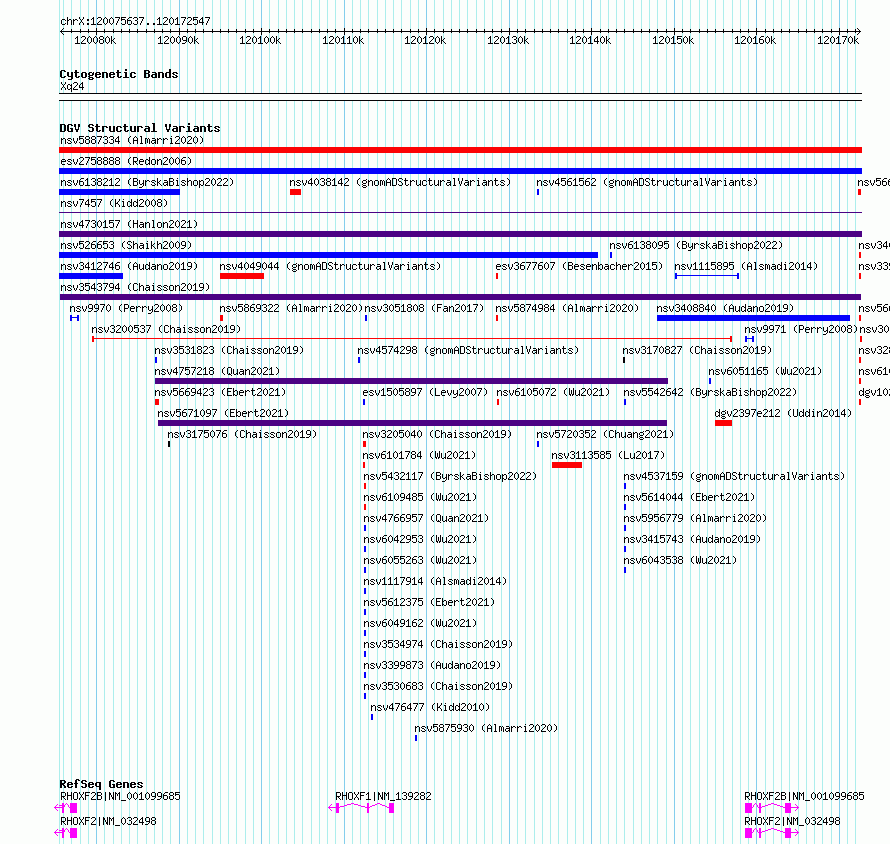Select the purple nsv5671097 (Ebert2021) bar
The height and width of the screenshot is (844, 890).
[412, 423]
